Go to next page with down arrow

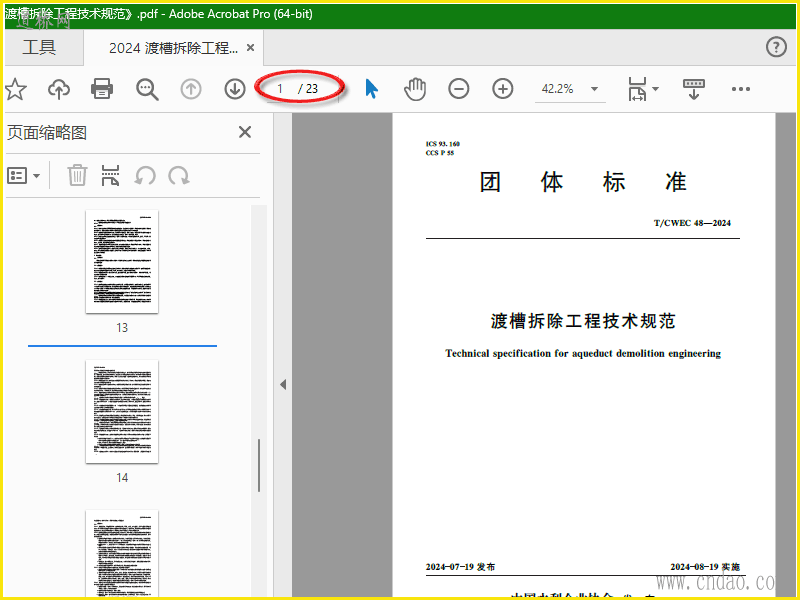tap(235, 89)
